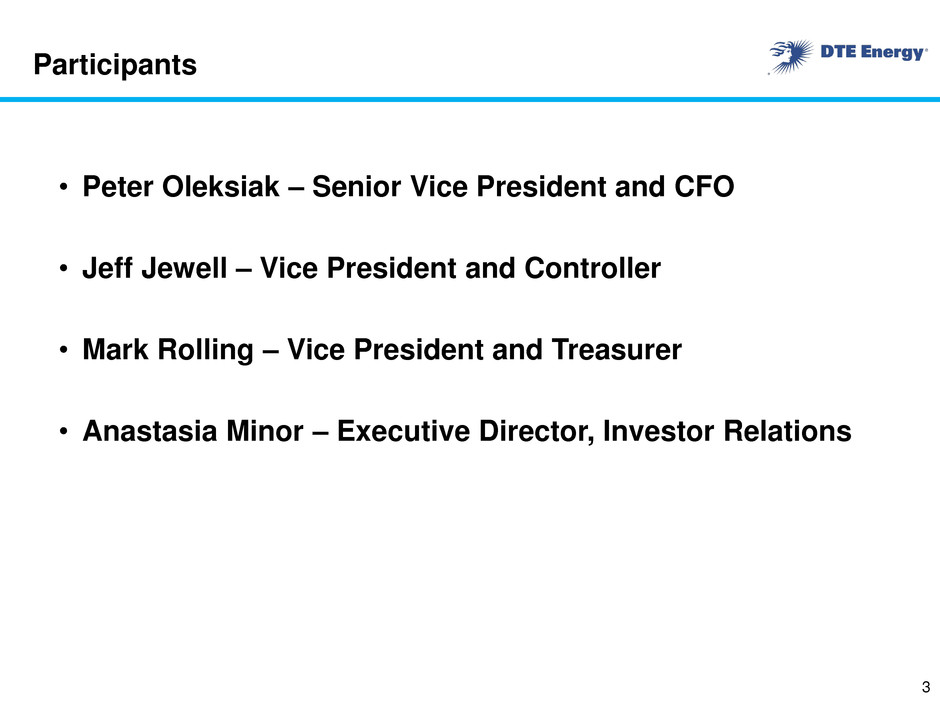The height and width of the screenshot is (705, 940).
Task: Click the Mark Rolling name
Action: (168, 350)
